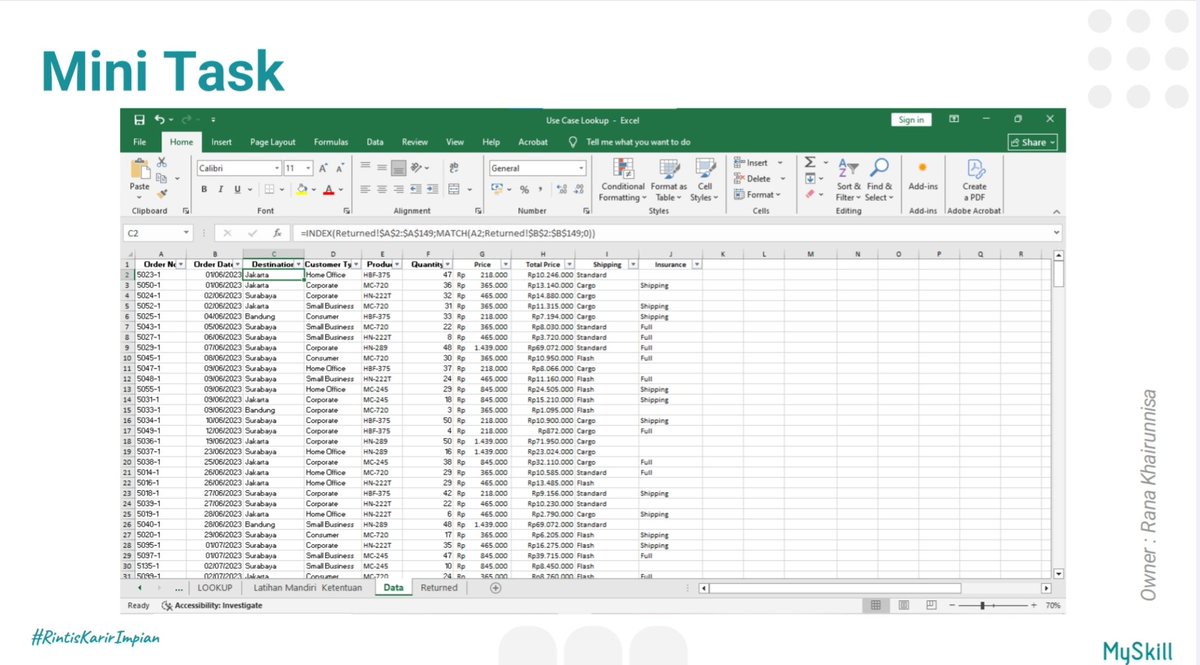Screen dimensions: 1200x665
Task: Open the General number format dropdown
Action: (582, 169)
